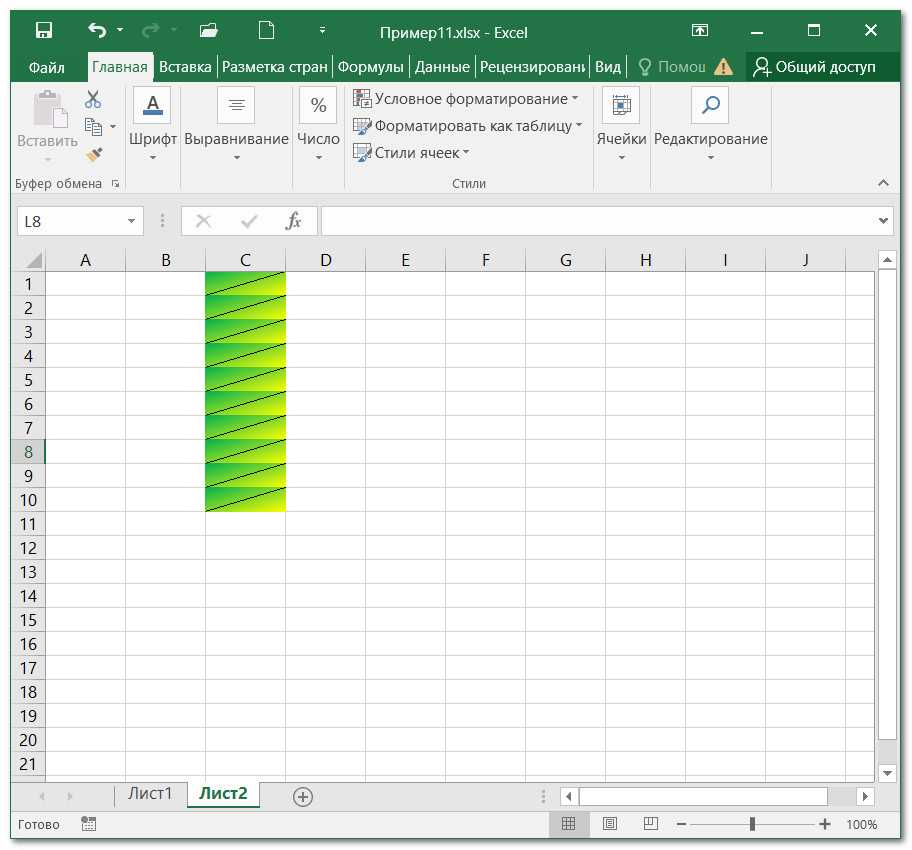This screenshot has width=912, height=850.
Task: Select gradient-filled cell C5
Action: 245,380
